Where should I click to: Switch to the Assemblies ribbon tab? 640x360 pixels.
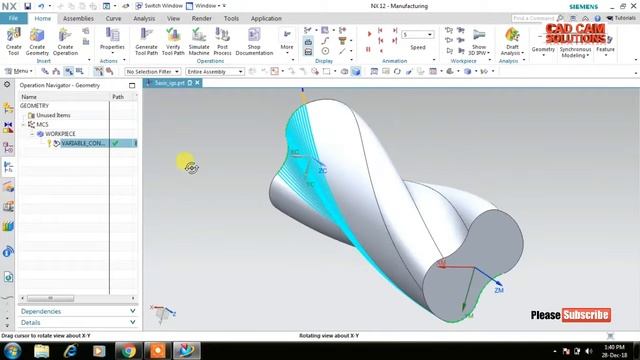tap(78, 18)
